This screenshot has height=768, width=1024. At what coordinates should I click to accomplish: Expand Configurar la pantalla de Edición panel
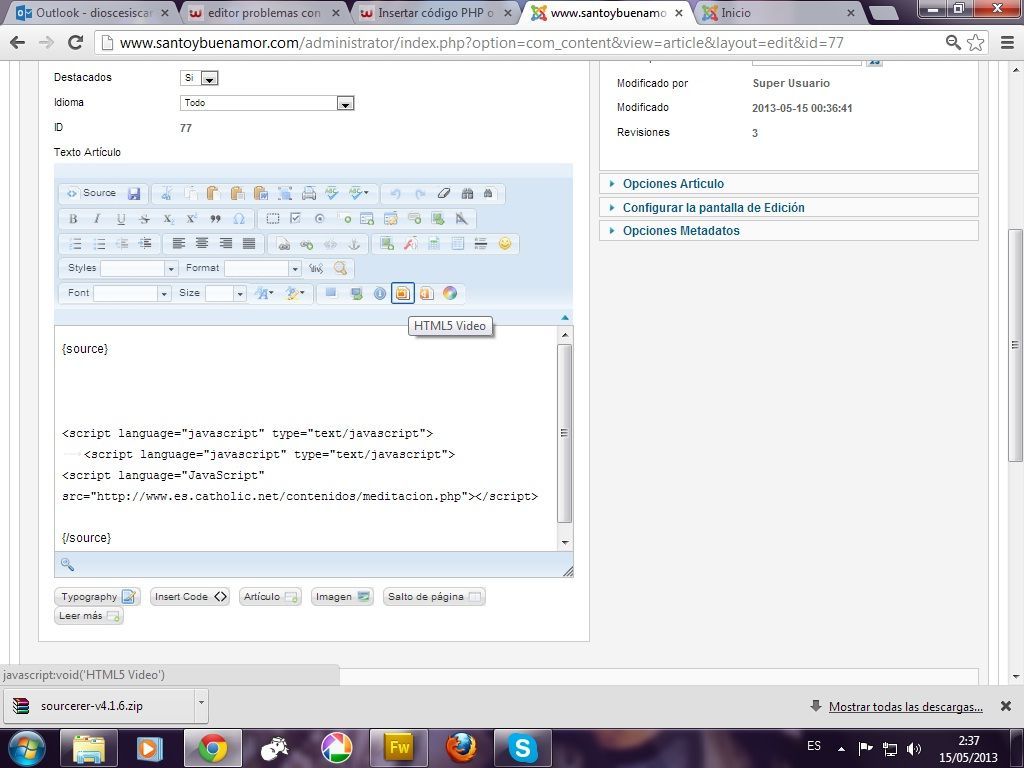pyautogui.click(x=713, y=208)
